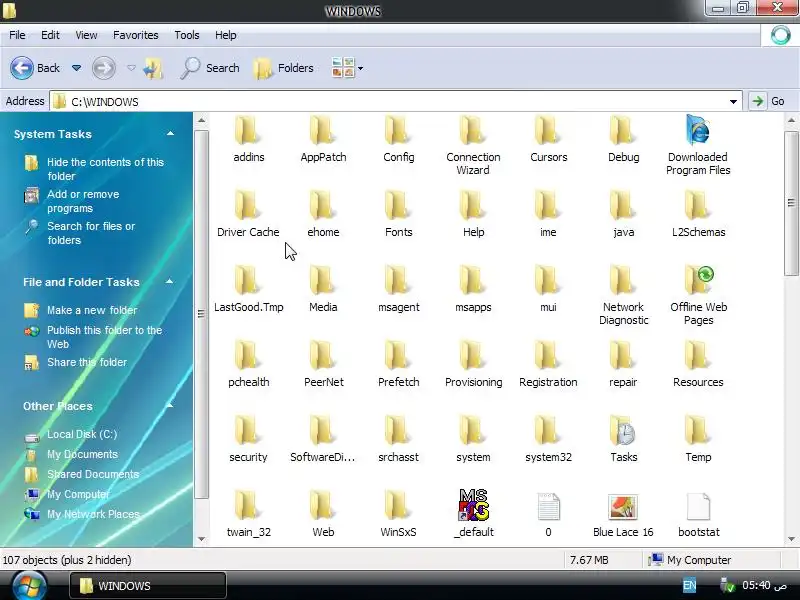
Task: Select the AppPatch folder icon
Action: tap(323, 131)
